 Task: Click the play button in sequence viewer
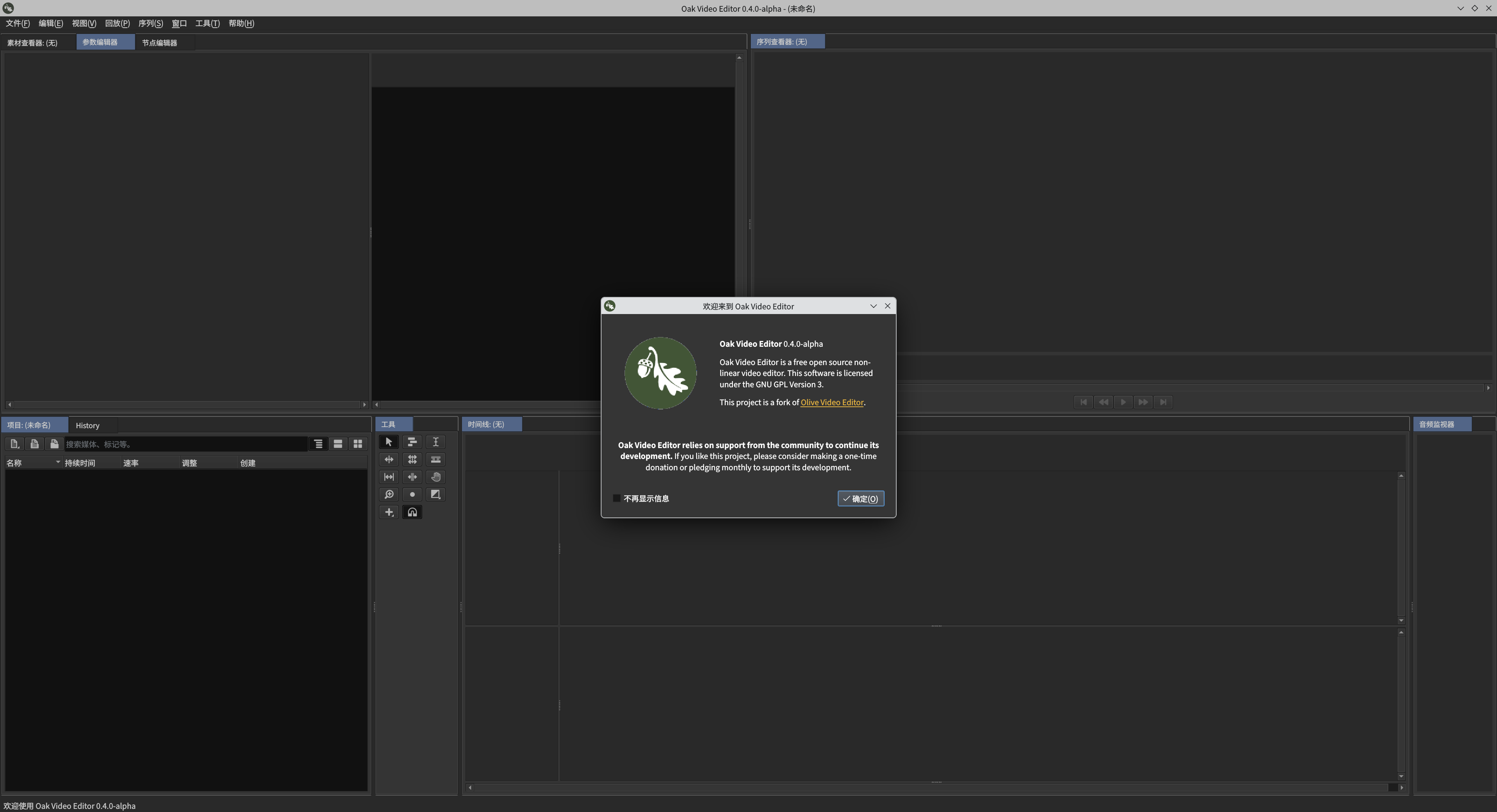1123,402
